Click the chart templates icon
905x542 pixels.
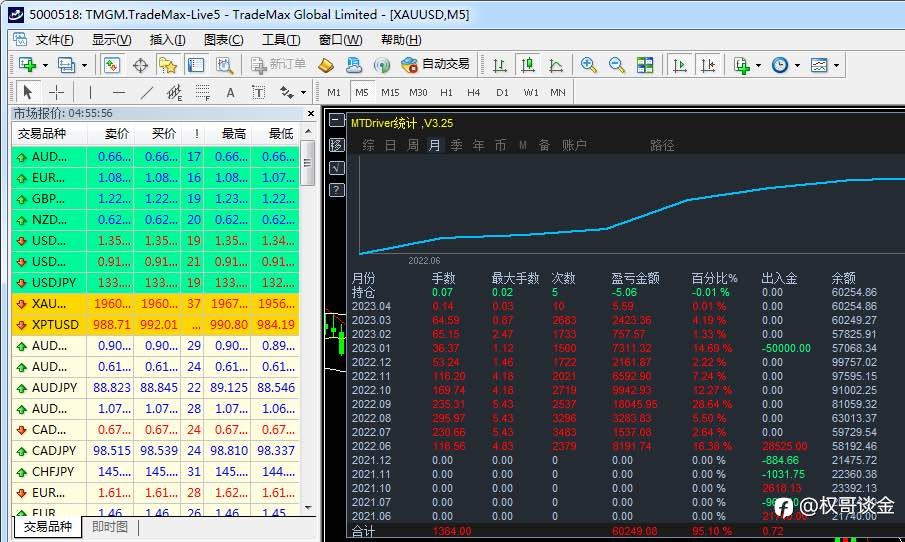819,65
